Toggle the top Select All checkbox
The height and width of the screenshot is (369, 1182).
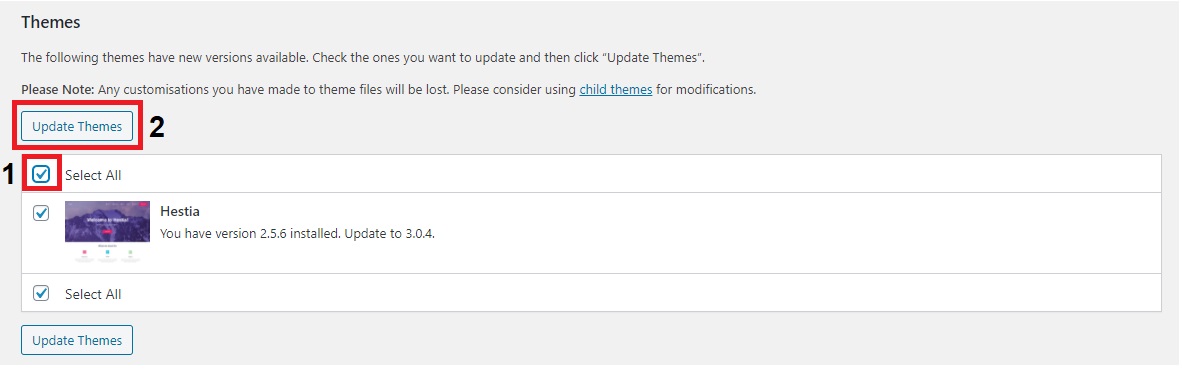tap(41, 175)
